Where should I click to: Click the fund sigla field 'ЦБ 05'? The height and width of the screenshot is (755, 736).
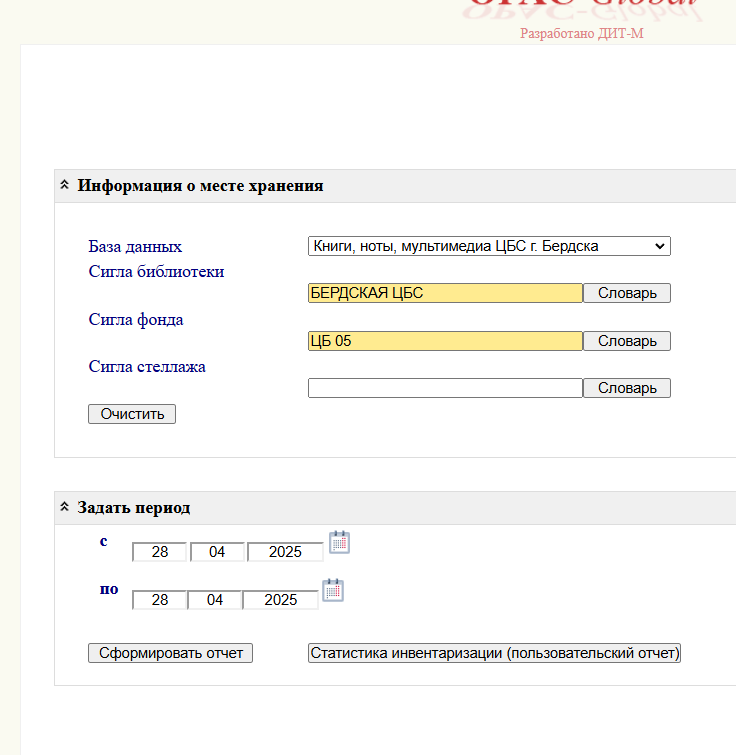click(x=445, y=341)
